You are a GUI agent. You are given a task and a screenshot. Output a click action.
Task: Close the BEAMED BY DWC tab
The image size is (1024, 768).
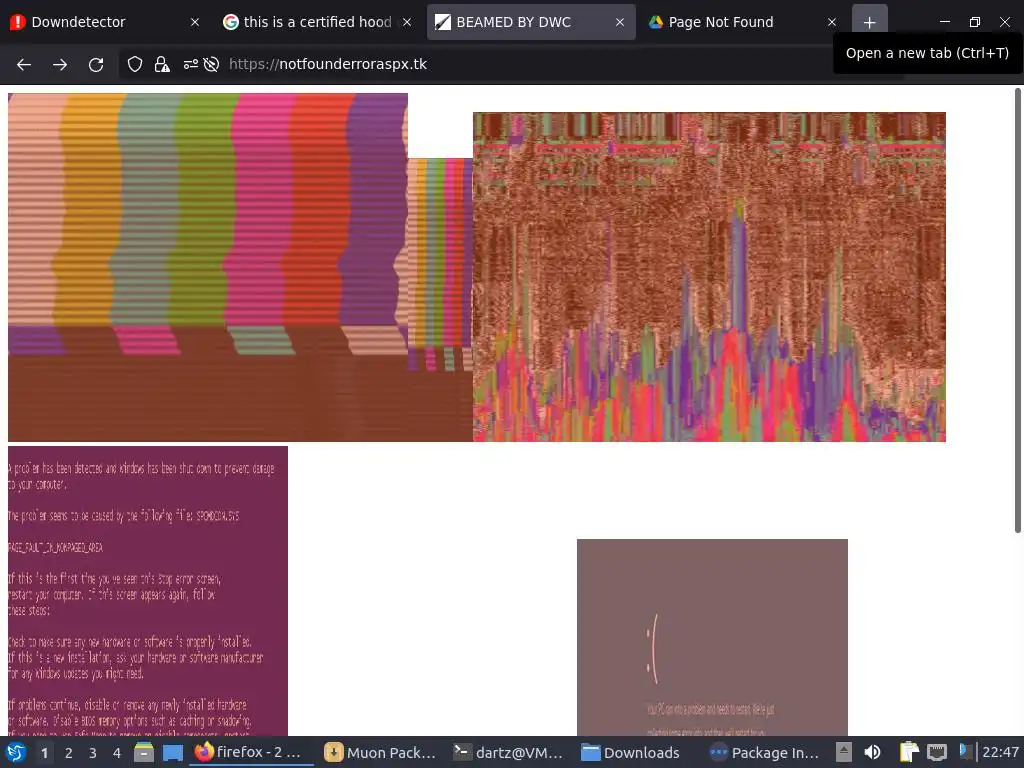620,22
